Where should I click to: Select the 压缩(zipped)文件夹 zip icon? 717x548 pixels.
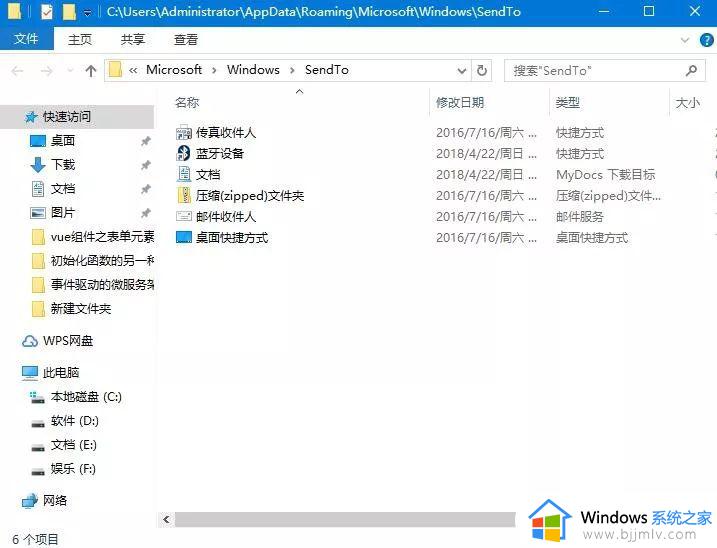click(184, 195)
